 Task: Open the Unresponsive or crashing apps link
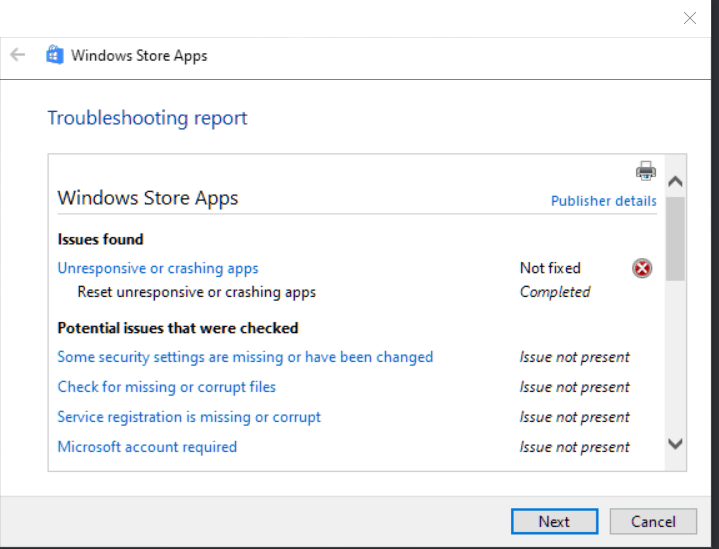(158, 268)
